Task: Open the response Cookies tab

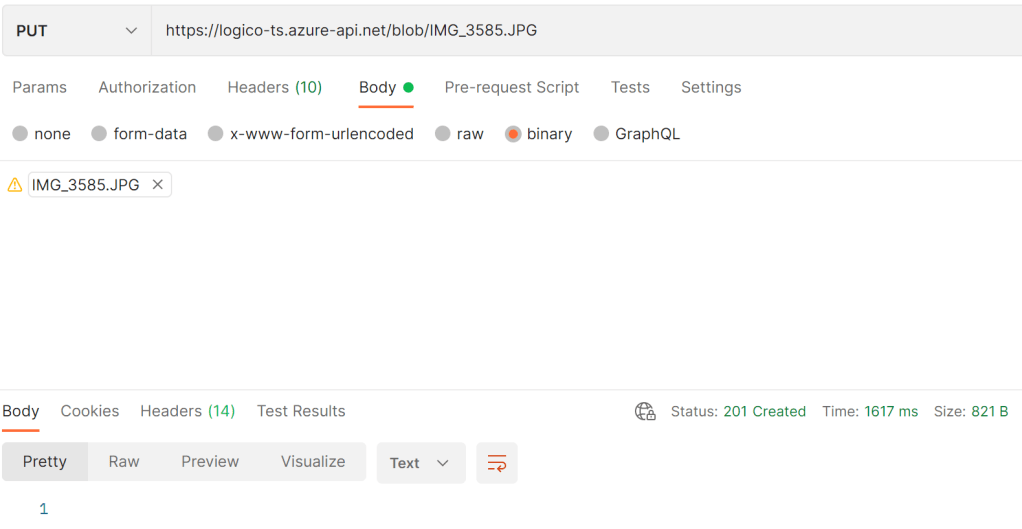Action: pos(90,411)
